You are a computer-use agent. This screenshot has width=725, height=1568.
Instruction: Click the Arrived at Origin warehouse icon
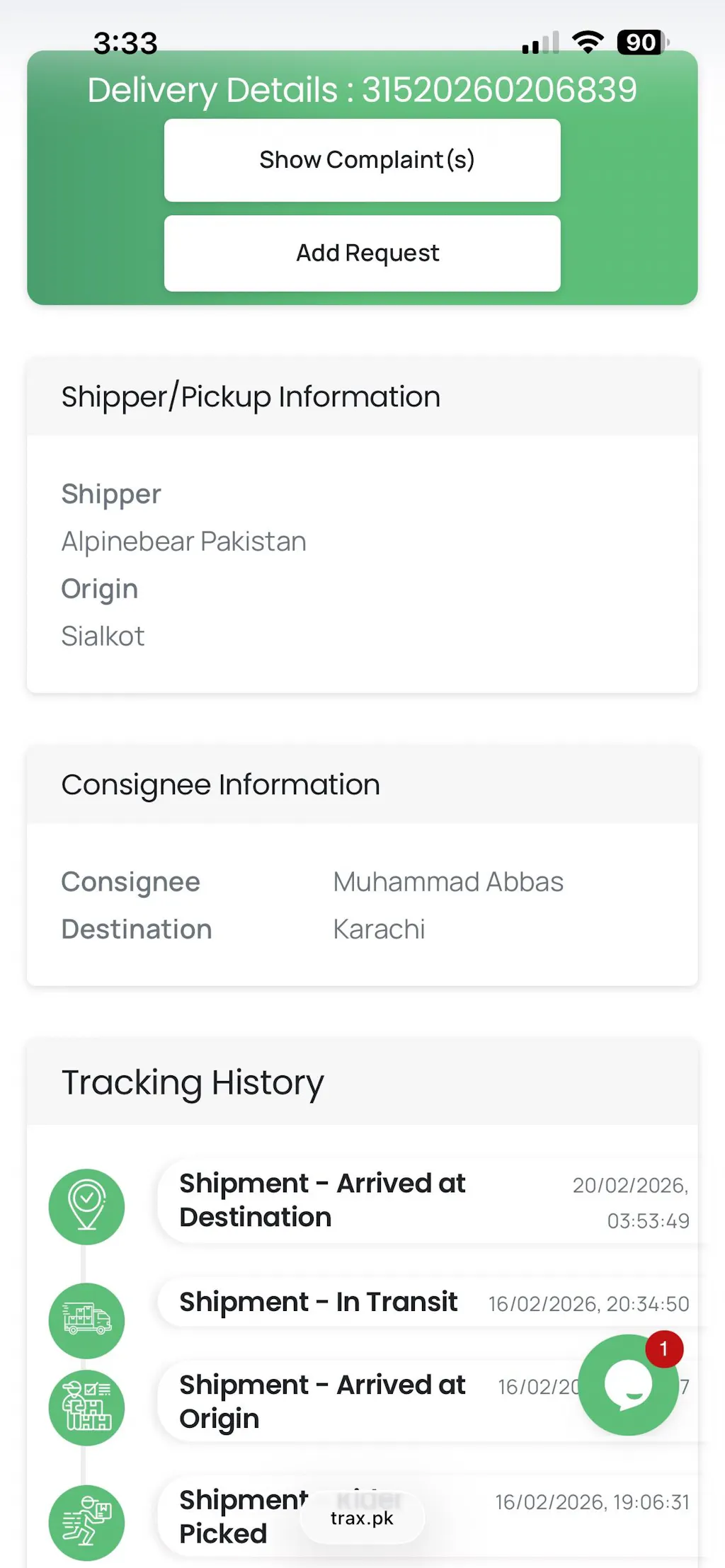click(x=86, y=1407)
